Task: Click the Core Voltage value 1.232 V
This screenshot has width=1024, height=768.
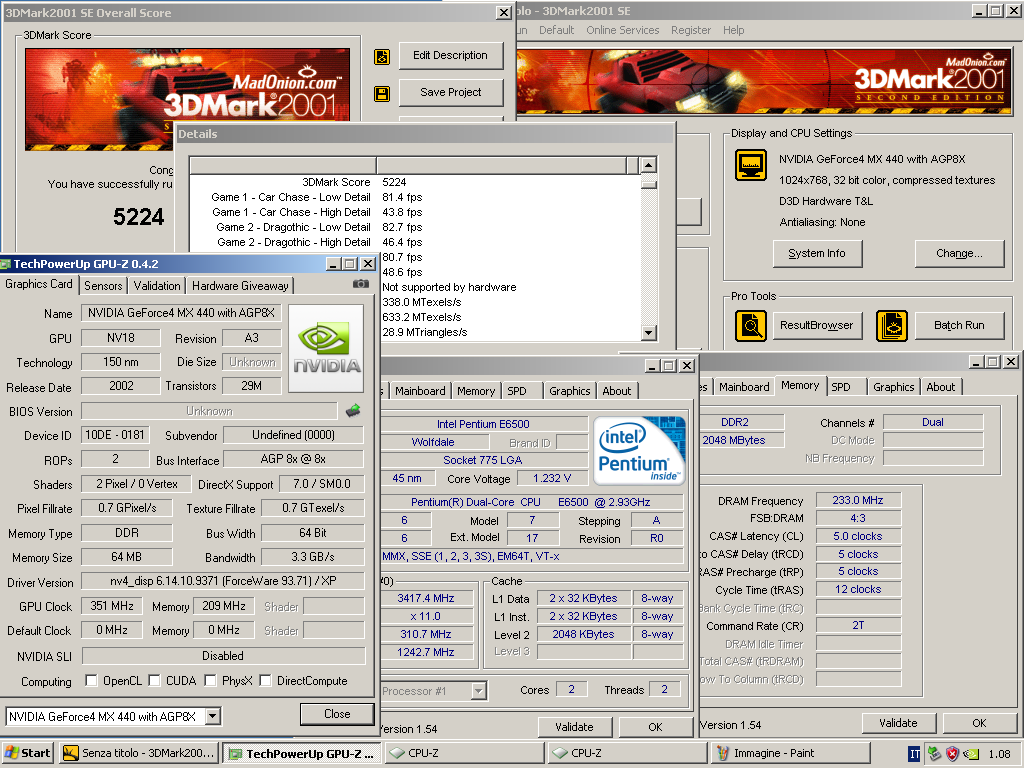Action: coord(552,479)
